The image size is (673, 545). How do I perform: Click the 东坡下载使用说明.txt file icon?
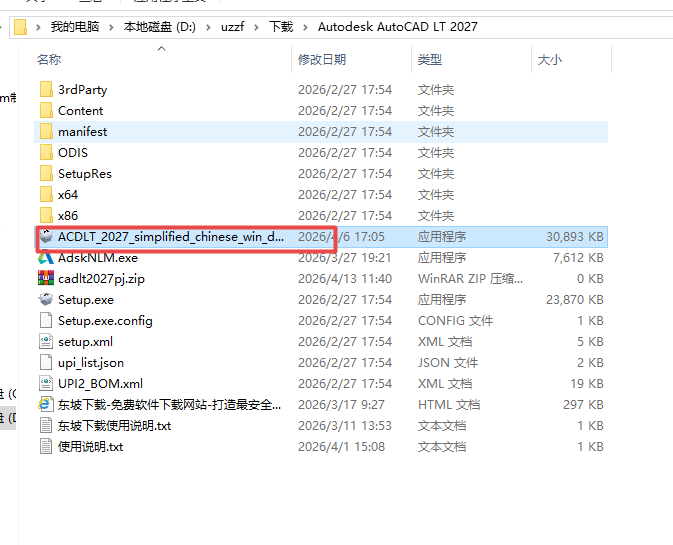[x=46, y=426]
